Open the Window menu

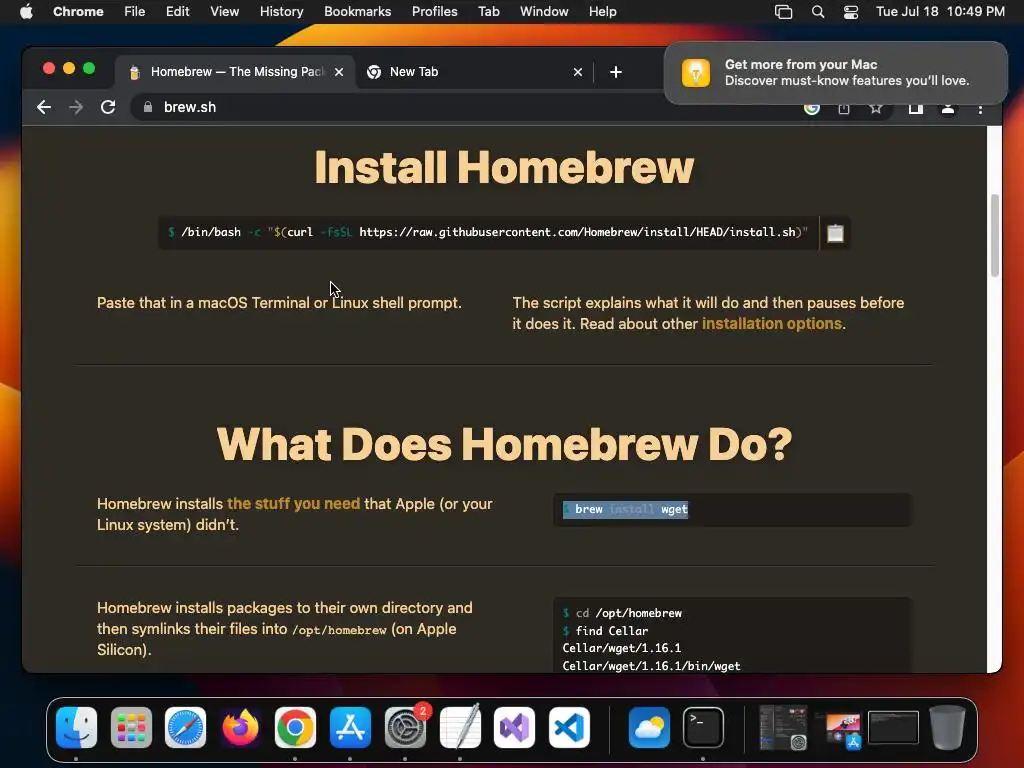[544, 12]
